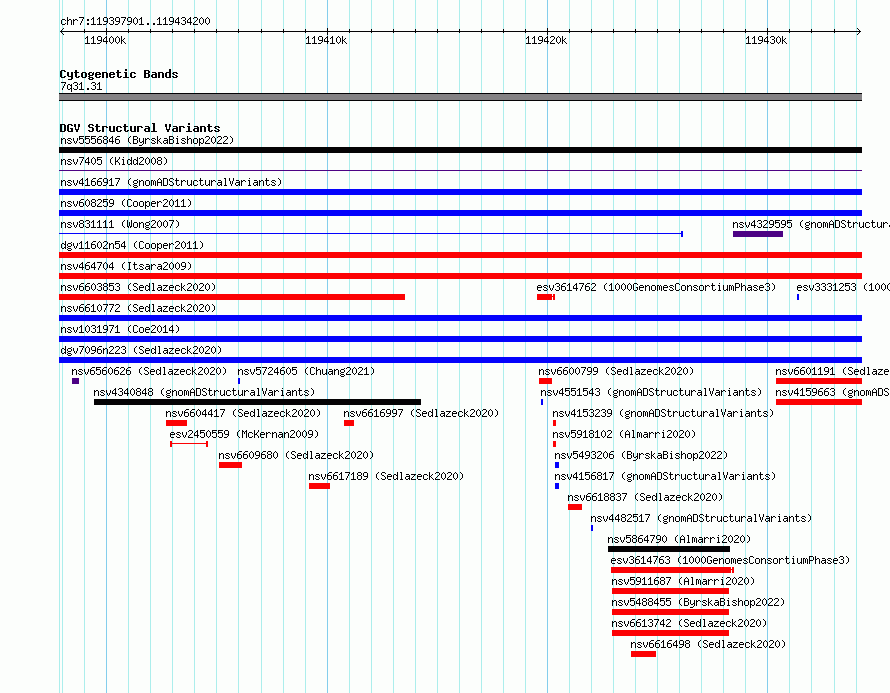Click nsv6616997 (Sedlazeck2020) label
The height and width of the screenshot is (693, 890).
pyautogui.click(x=421, y=413)
